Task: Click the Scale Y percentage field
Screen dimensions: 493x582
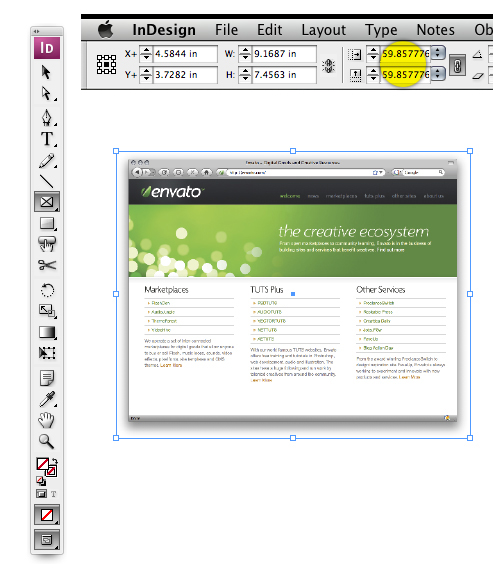Action: [x=405, y=75]
